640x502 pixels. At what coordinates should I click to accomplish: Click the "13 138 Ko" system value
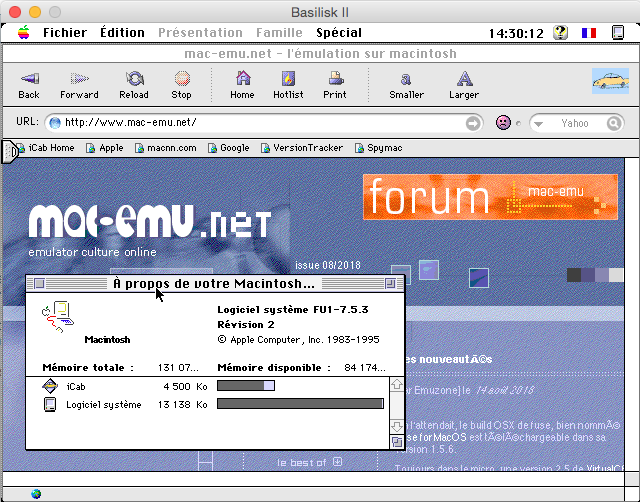pos(182,404)
